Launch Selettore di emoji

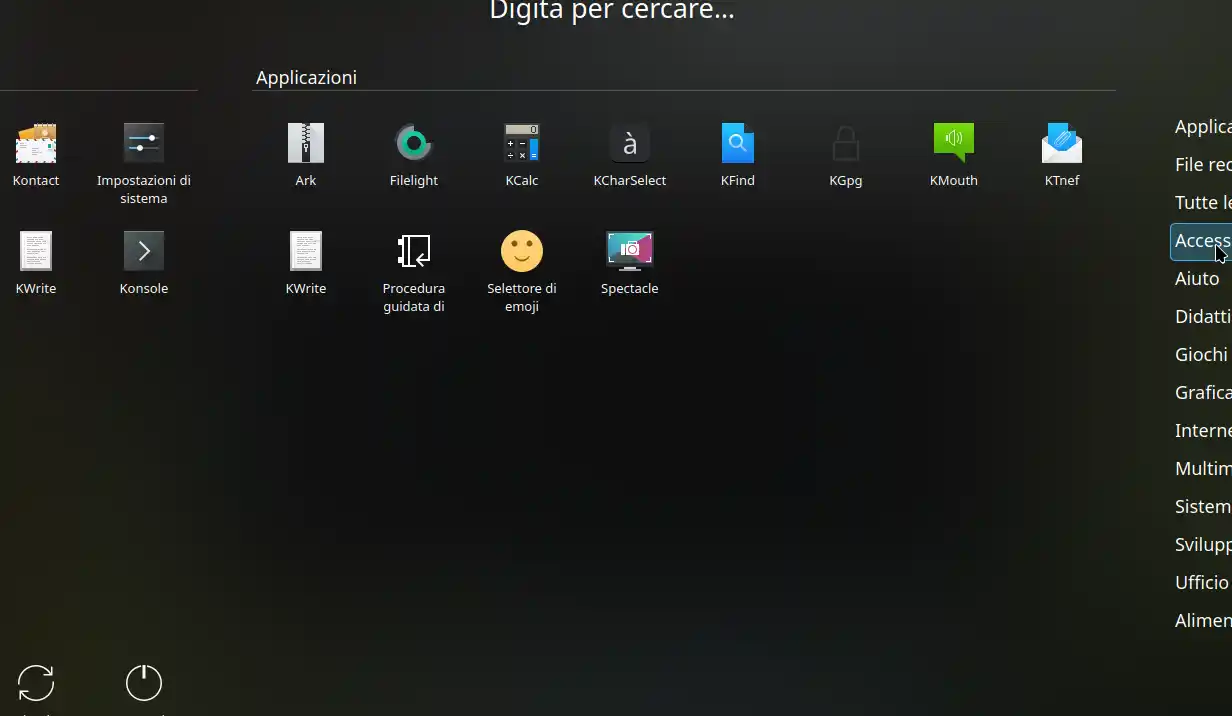click(x=521, y=257)
